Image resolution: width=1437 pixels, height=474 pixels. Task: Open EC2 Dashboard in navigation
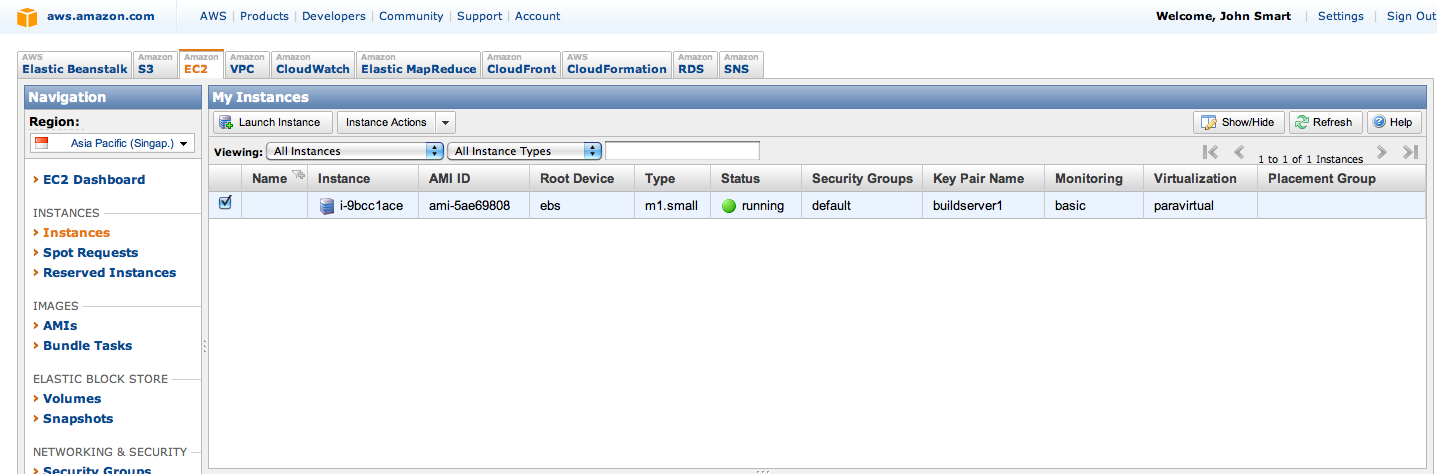(94, 180)
